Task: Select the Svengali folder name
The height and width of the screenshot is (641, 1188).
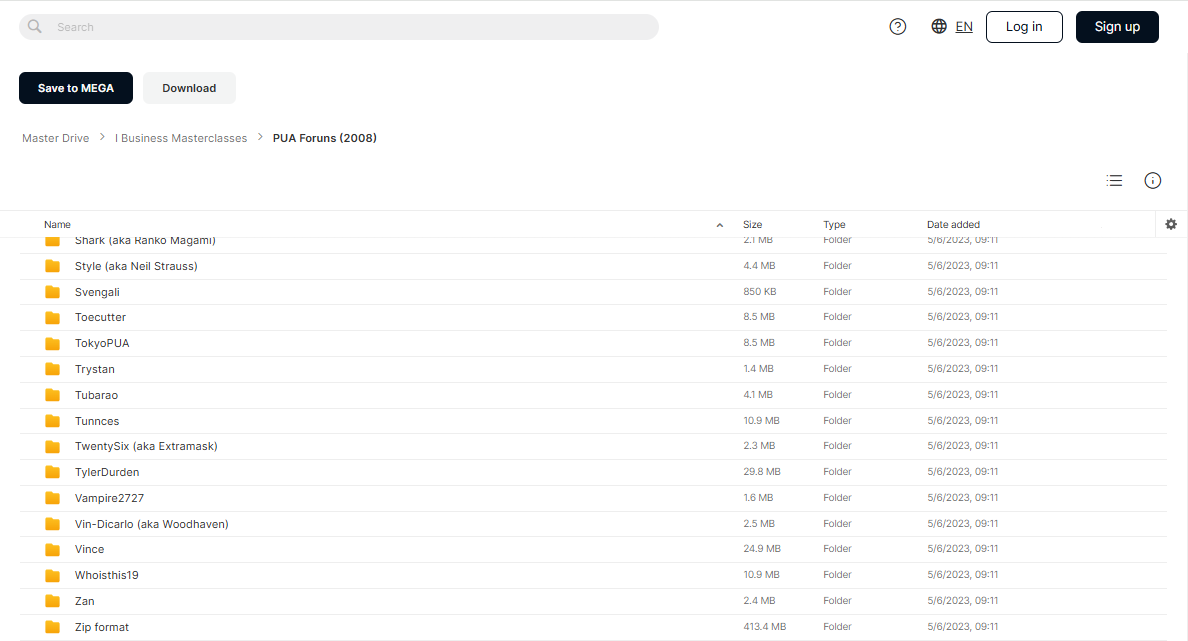Action: (x=97, y=292)
